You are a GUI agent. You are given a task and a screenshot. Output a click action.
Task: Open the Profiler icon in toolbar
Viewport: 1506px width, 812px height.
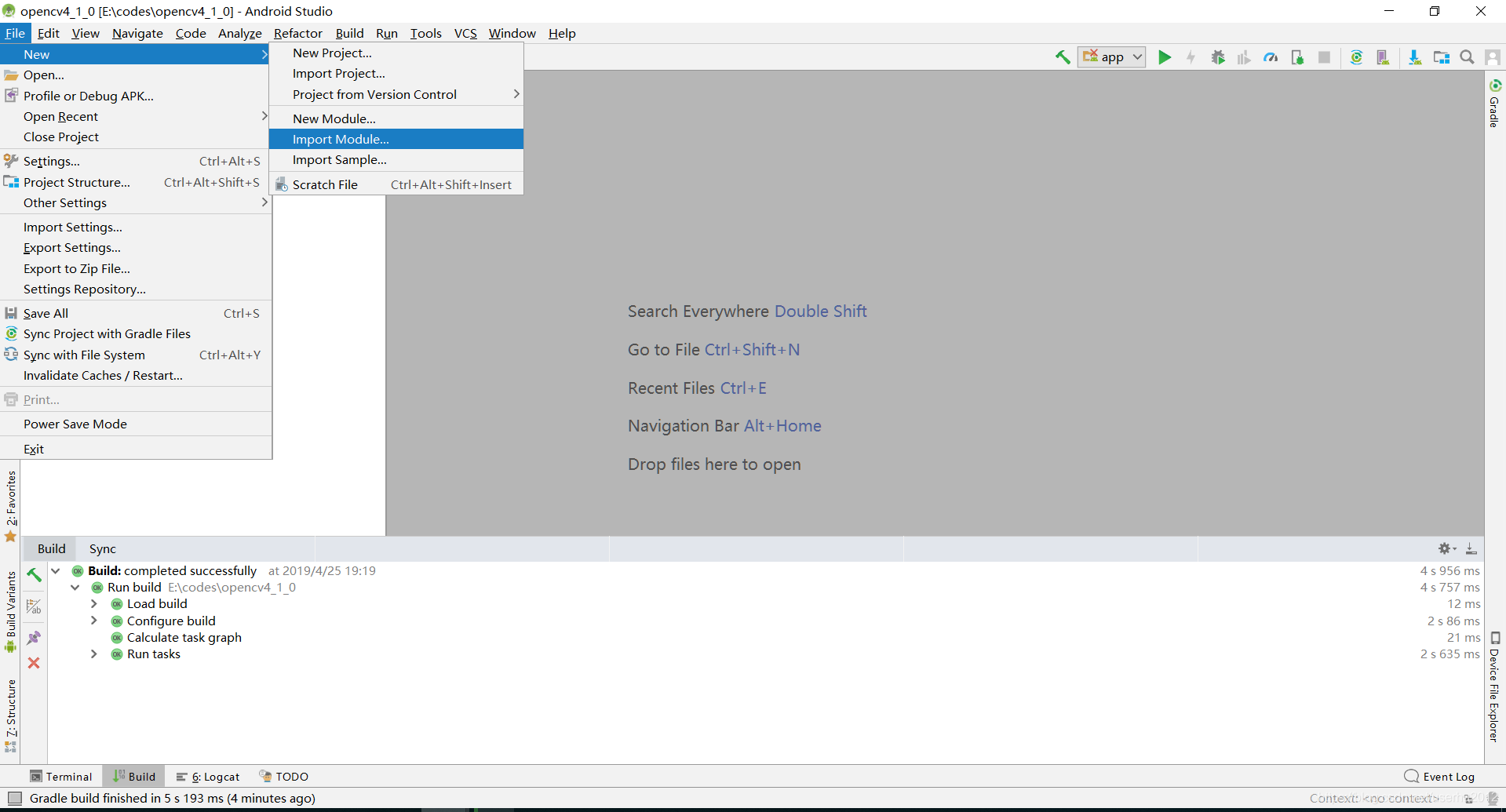click(x=1271, y=56)
